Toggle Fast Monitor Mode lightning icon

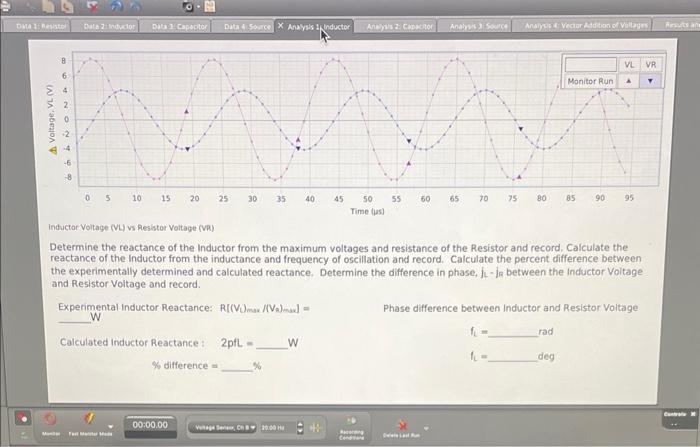(89, 419)
